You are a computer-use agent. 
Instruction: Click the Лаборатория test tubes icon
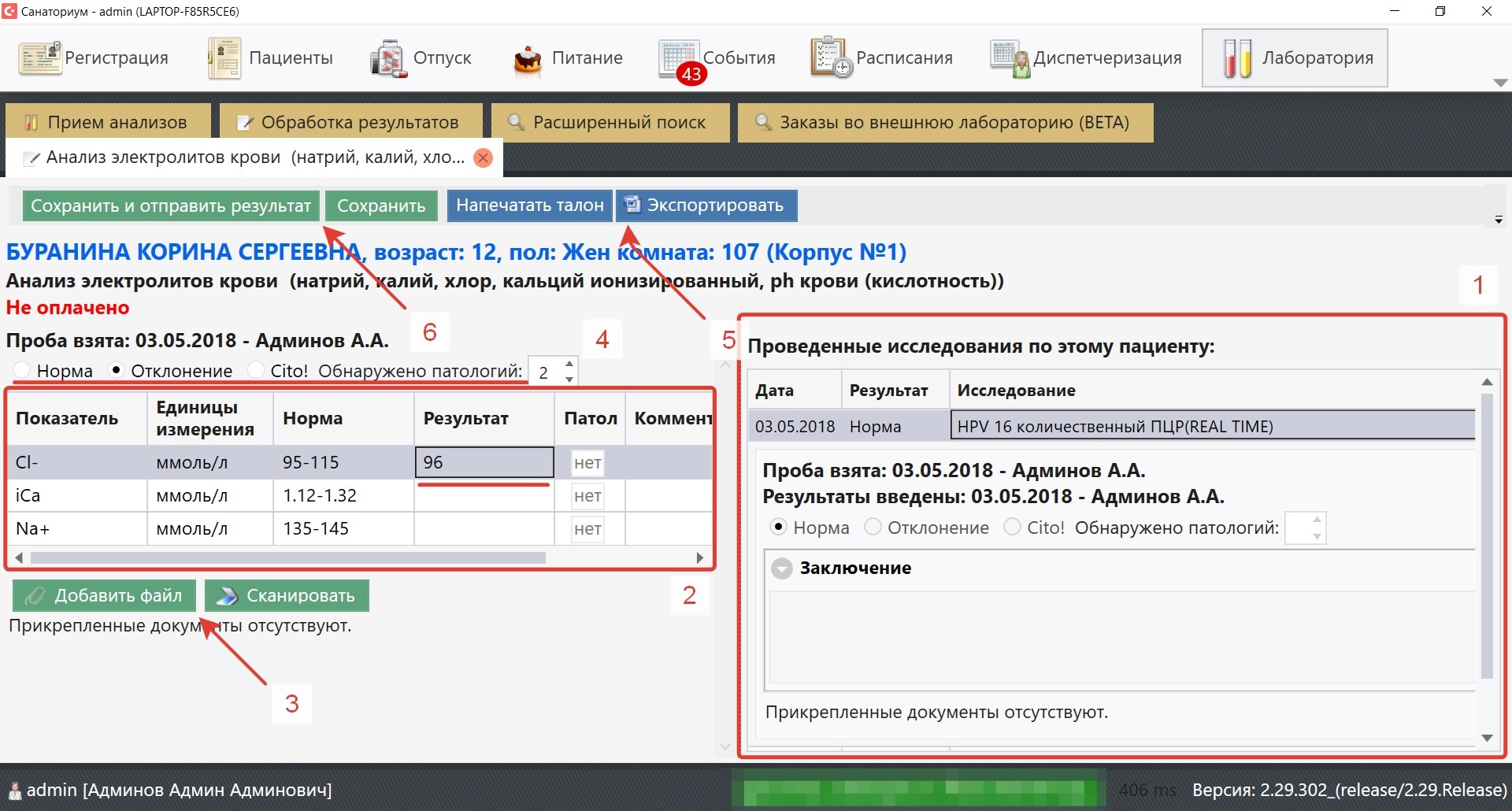click(x=1237, y=58)
